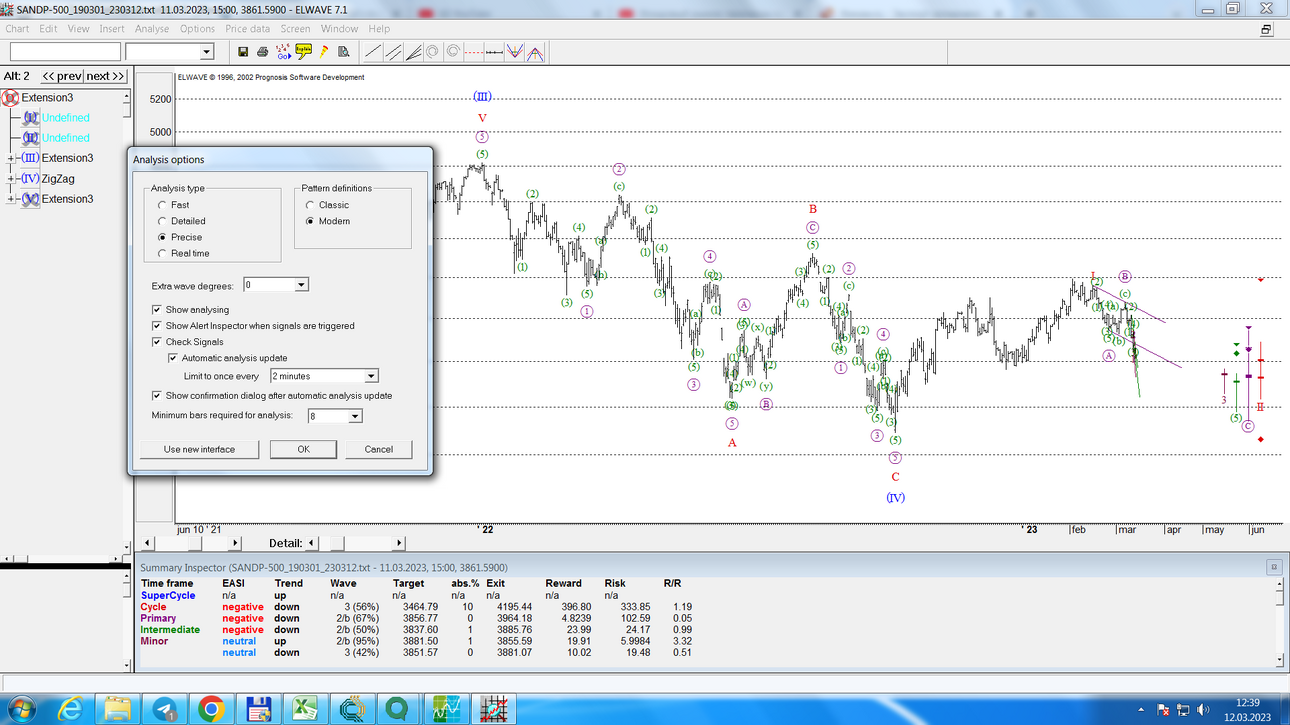Expand the (III) Extension3 tree node
1290x725 pixels.
coord(10,158)
